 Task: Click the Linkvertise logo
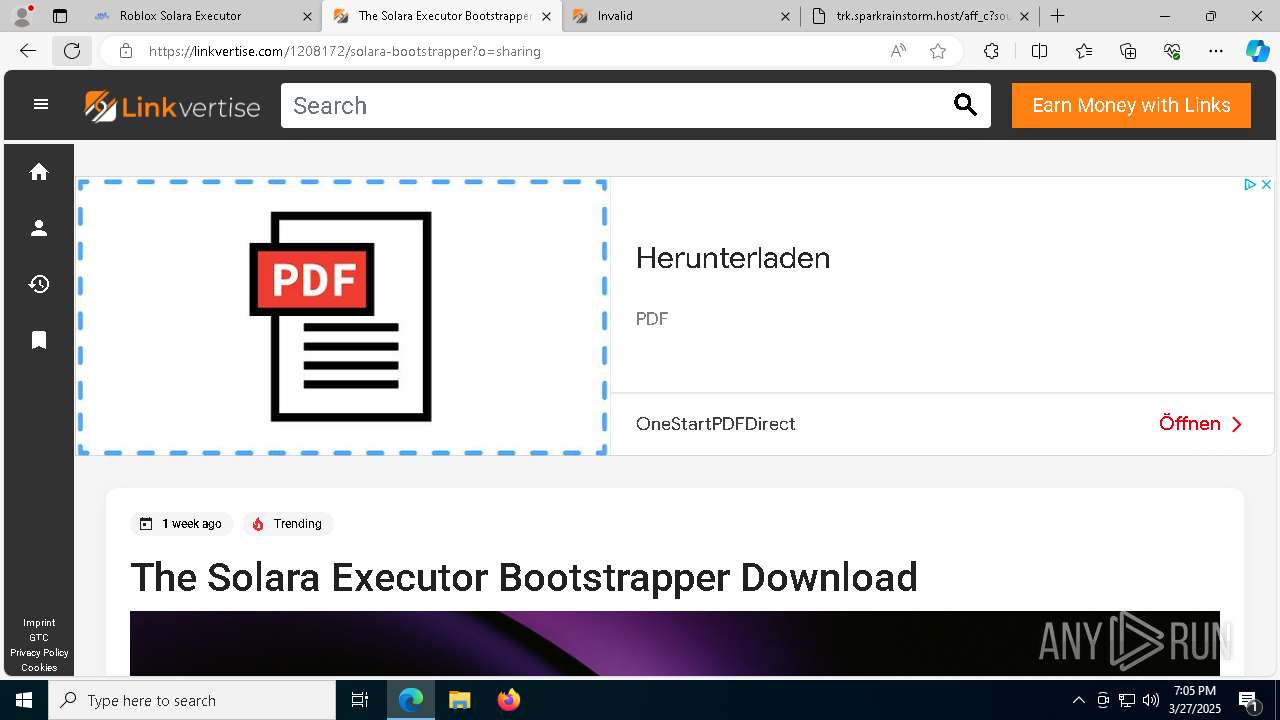[172, 106]
